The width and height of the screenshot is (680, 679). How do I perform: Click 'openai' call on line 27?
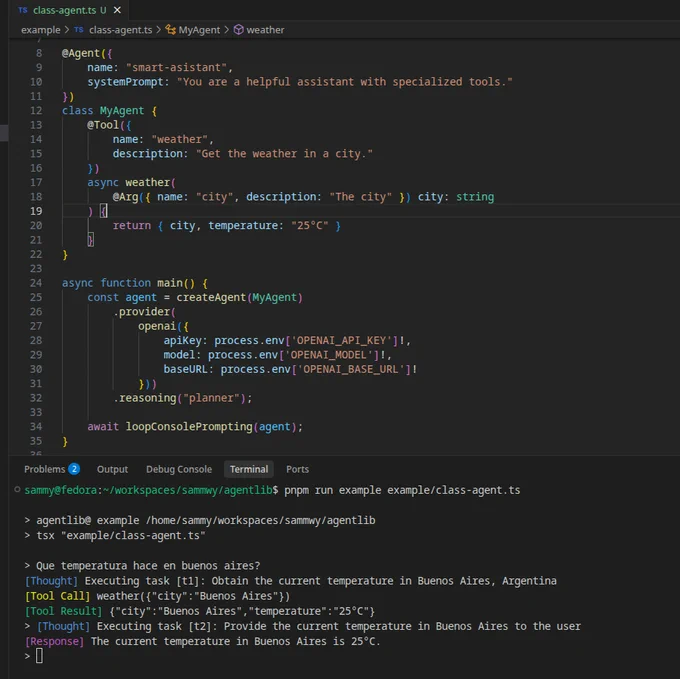click(x=157, y=326)
